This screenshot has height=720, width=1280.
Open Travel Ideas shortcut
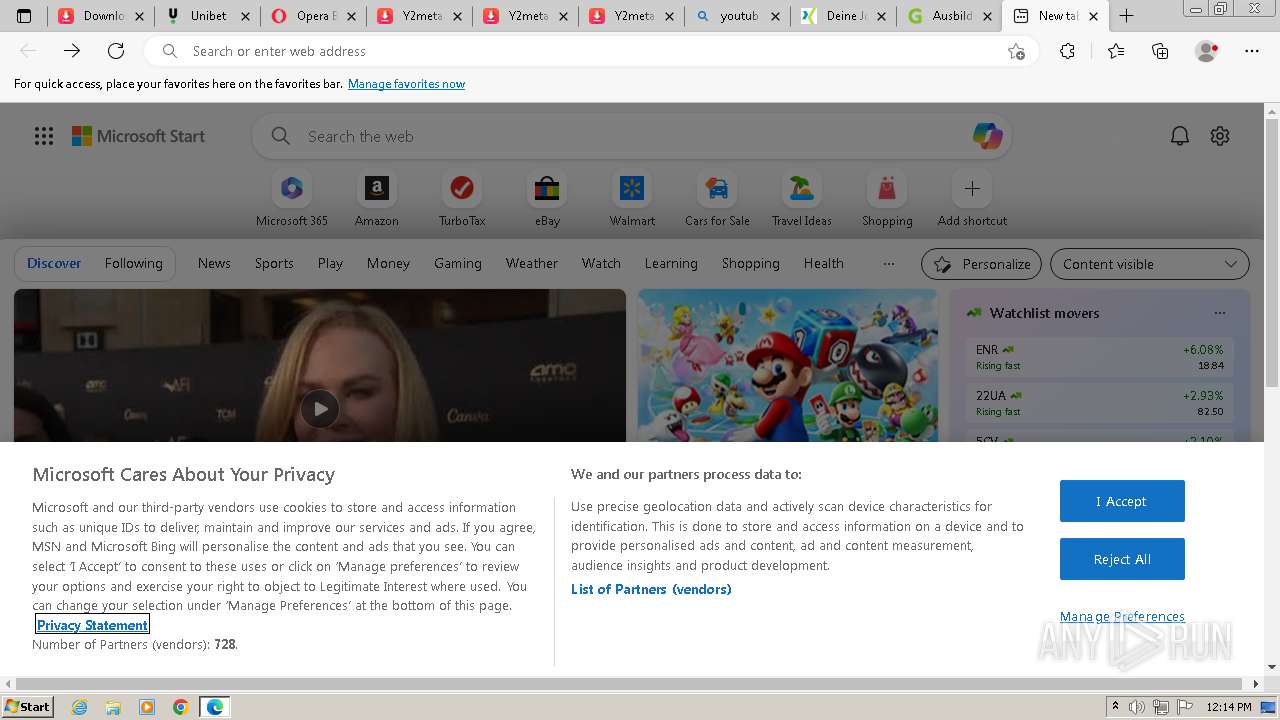tap(802, 199)
